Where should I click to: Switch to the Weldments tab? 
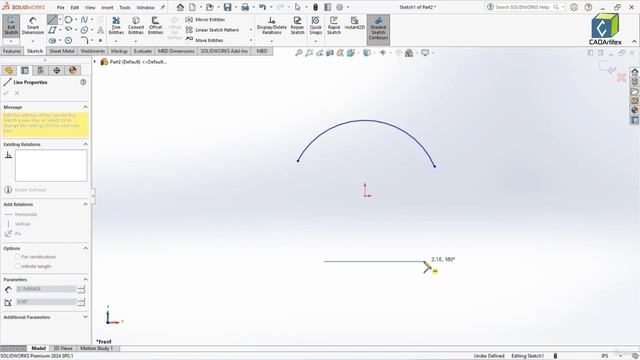(93, 51)
